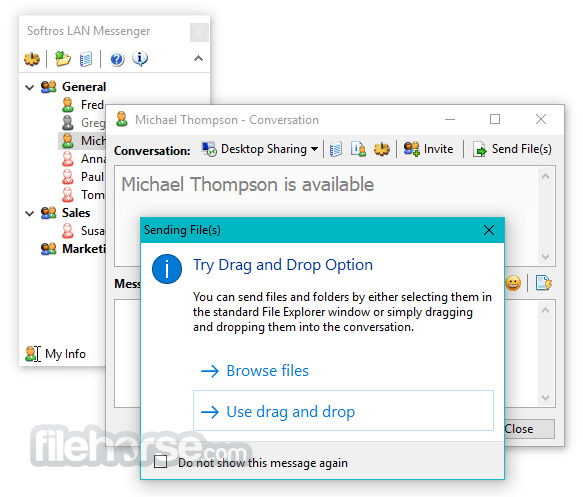
Task: Click the Try Drag and Drop Option heading
Action: (x=283, y=265)
